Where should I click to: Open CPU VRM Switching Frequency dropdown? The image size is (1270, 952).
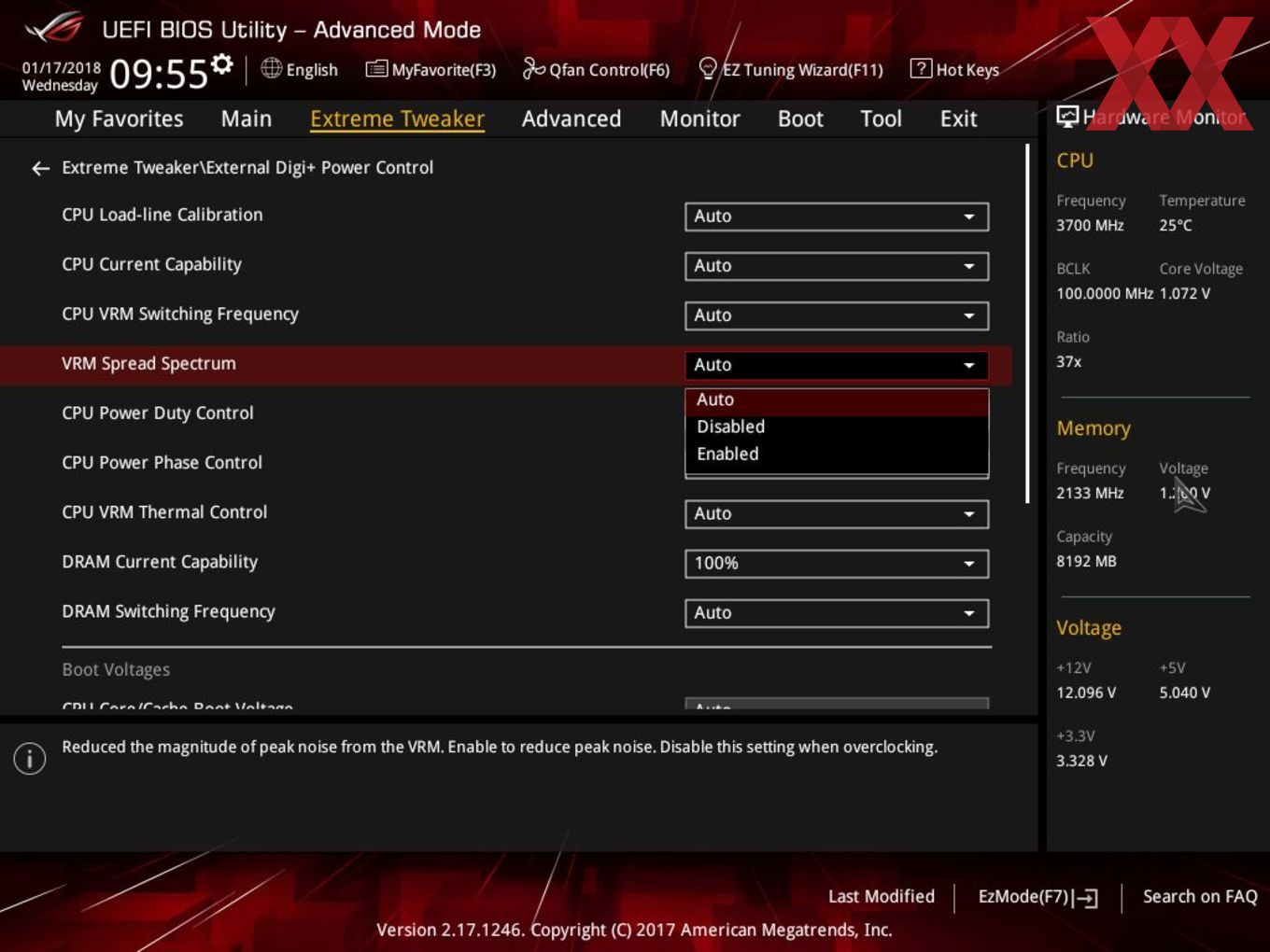point(837,315)
